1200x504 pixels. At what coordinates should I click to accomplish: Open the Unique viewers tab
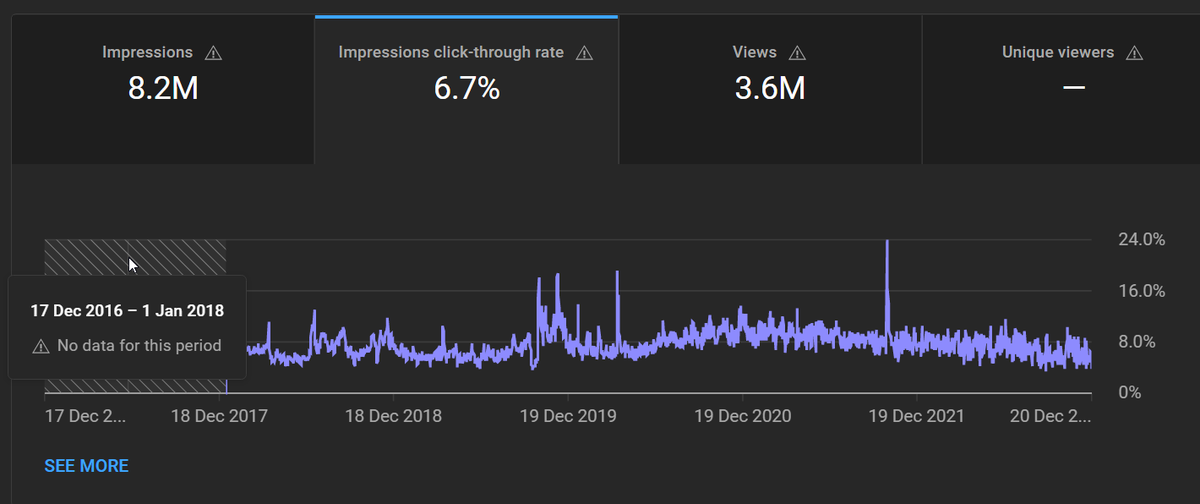click(1060, 89)
